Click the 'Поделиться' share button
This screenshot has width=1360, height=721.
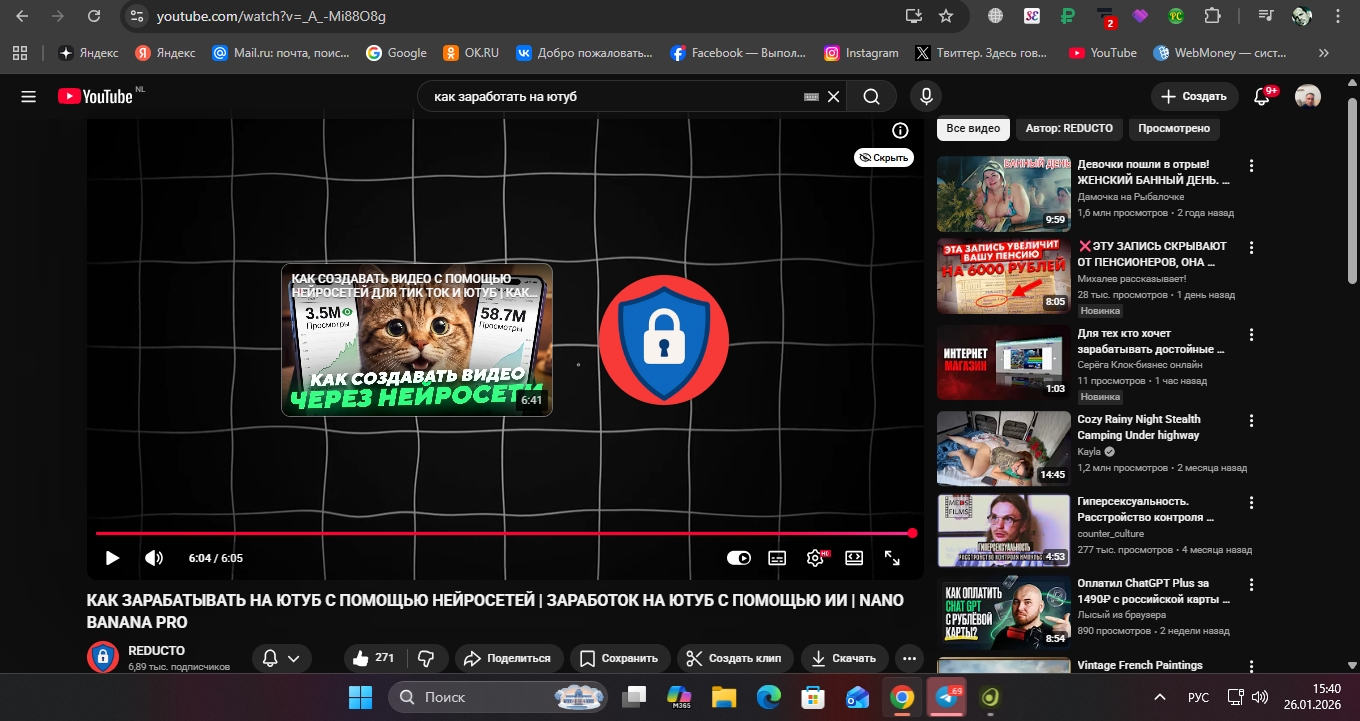pos(508,658)
